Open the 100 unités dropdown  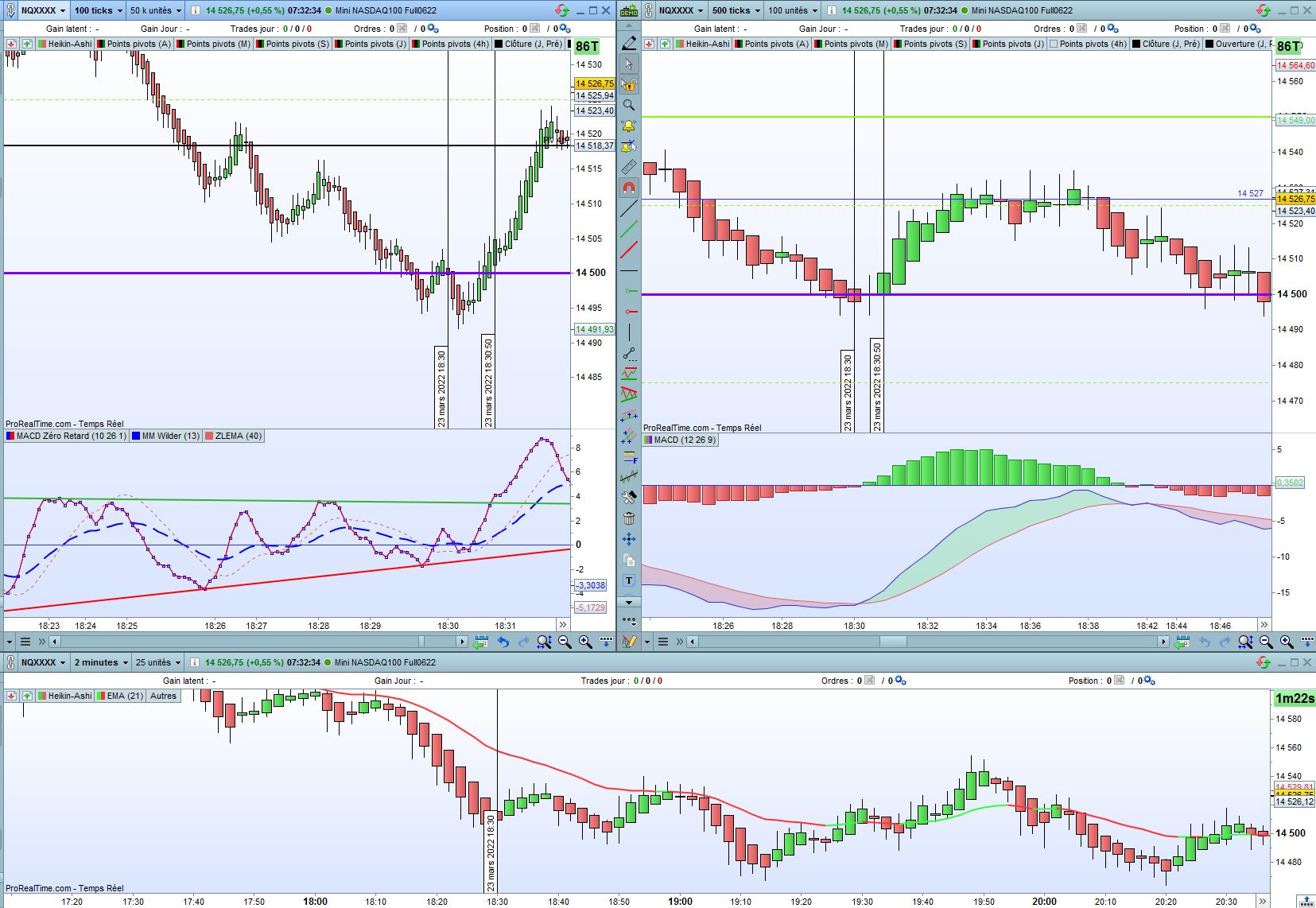tap(793, 10)
